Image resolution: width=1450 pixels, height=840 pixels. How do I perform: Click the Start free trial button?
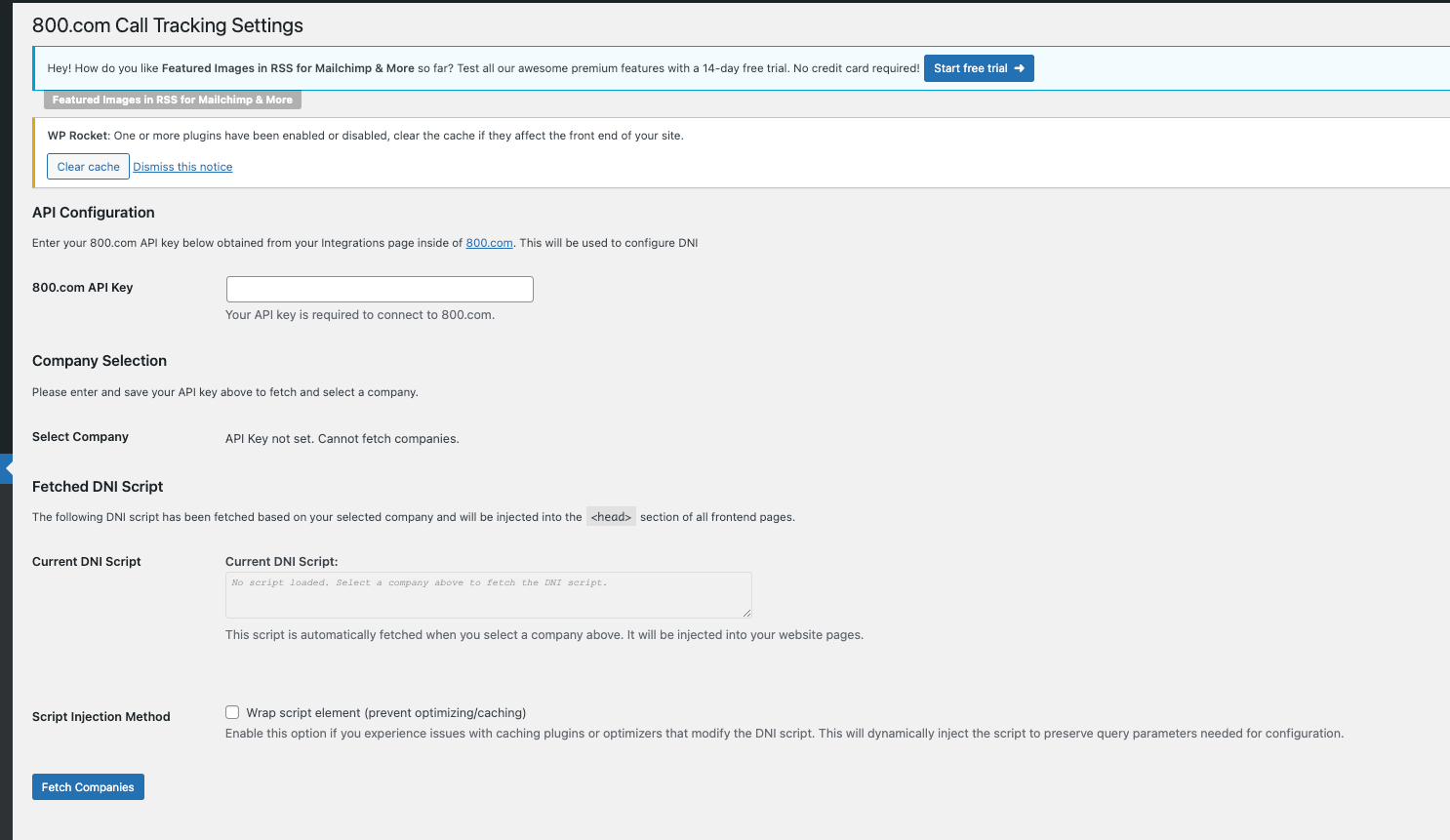979,68
